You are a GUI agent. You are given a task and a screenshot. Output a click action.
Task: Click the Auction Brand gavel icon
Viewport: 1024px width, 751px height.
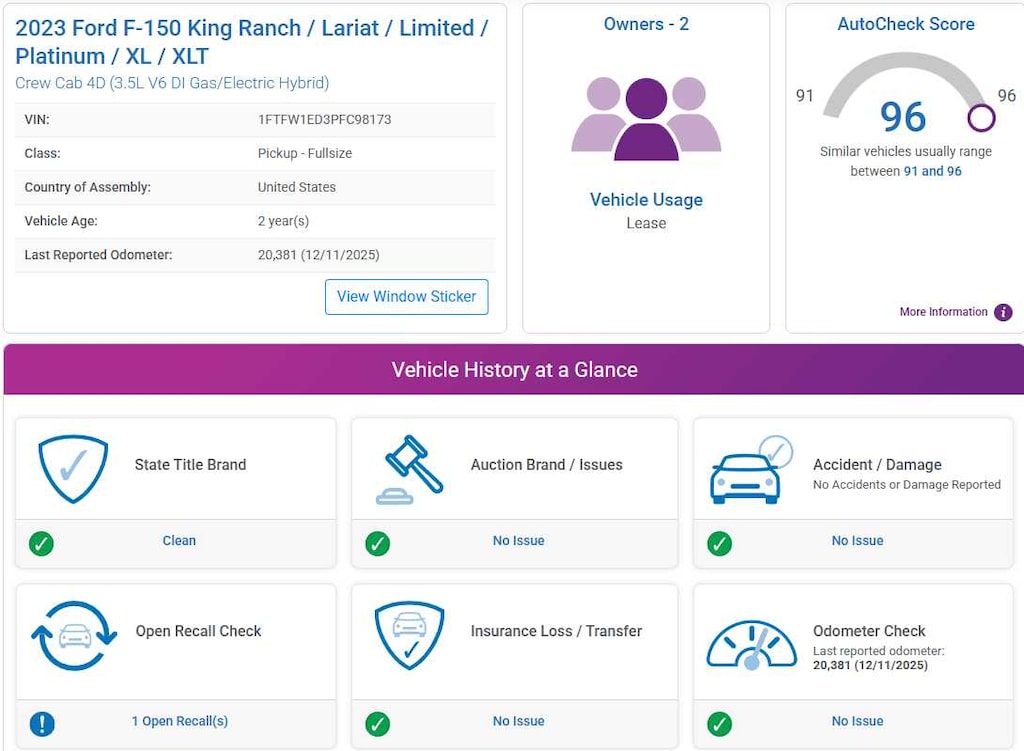[410, 468]
